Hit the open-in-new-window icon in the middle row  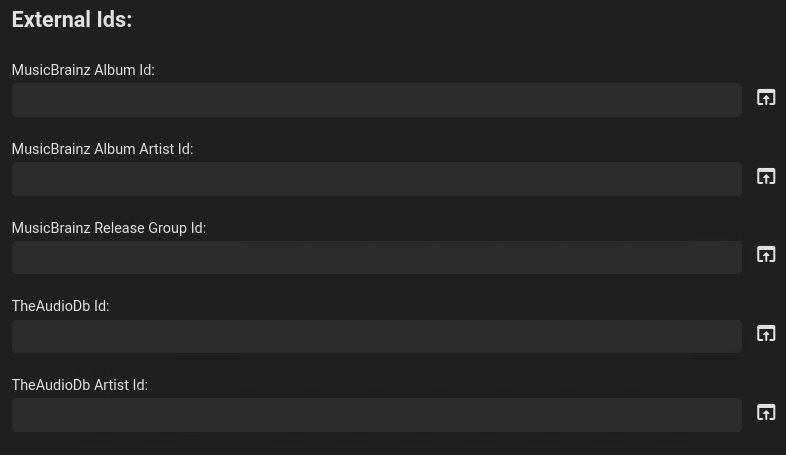766,255
